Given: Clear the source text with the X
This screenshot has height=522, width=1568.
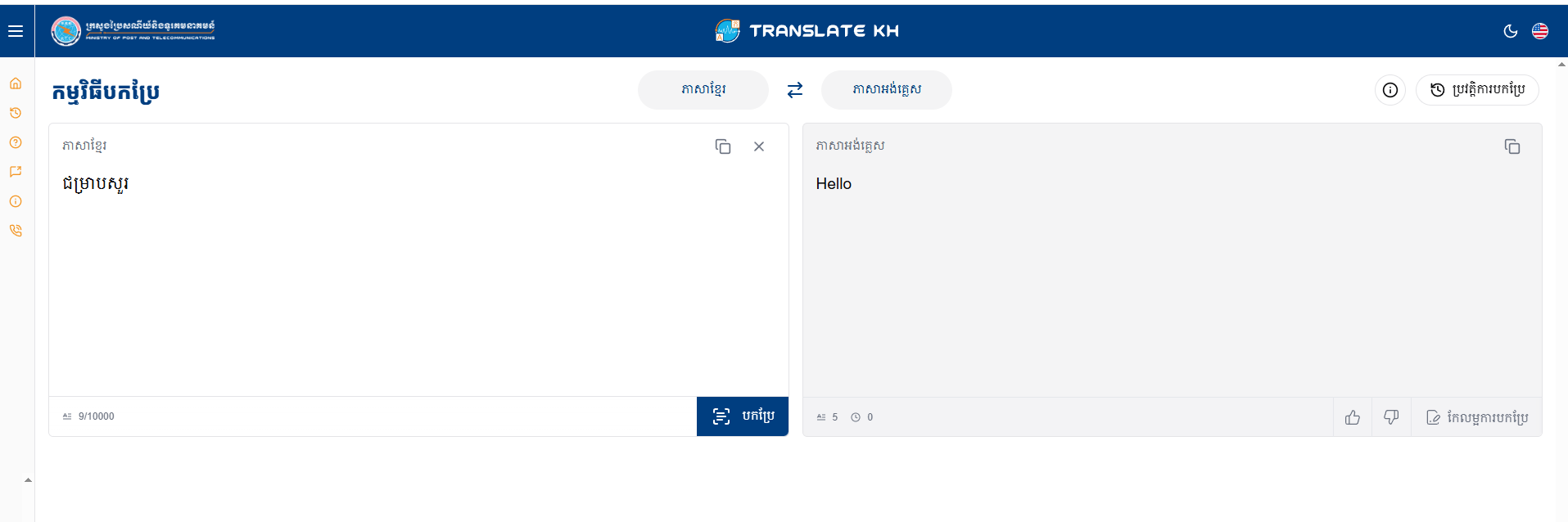Looking at the screenshot, I should pyautogui.click(x=759, y=146).
